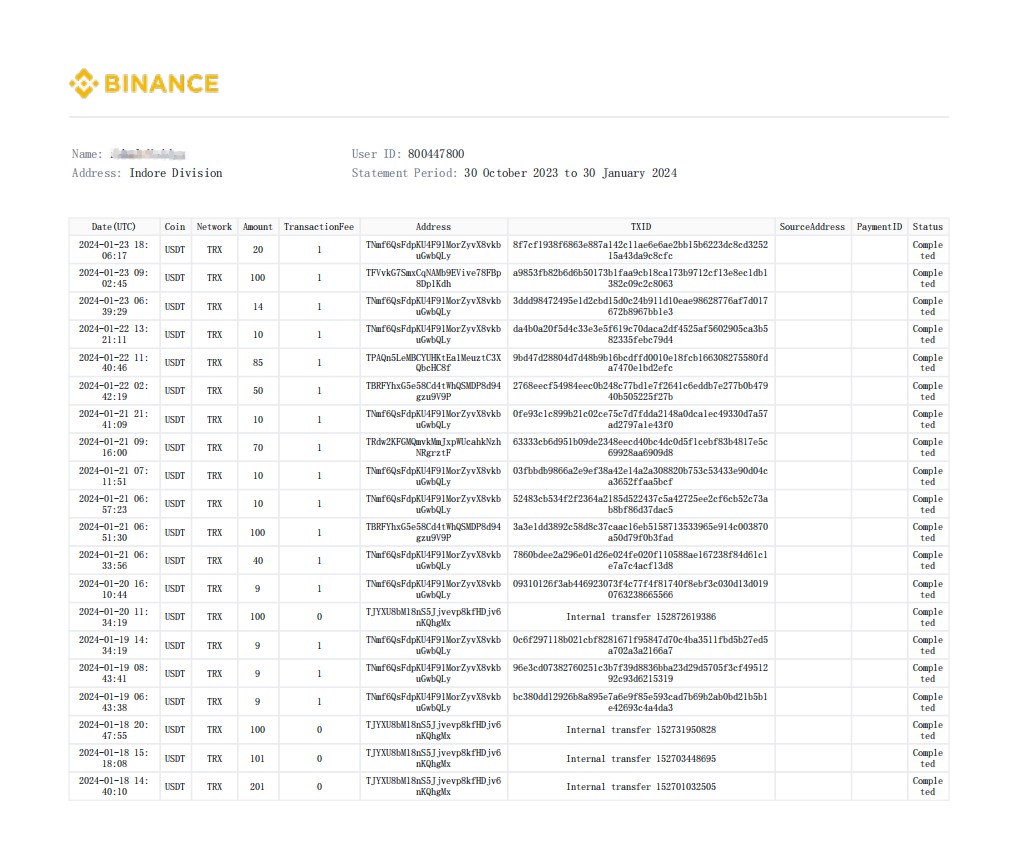
Task: Click the PaymentID column header
Action: (x=879, y=227)
